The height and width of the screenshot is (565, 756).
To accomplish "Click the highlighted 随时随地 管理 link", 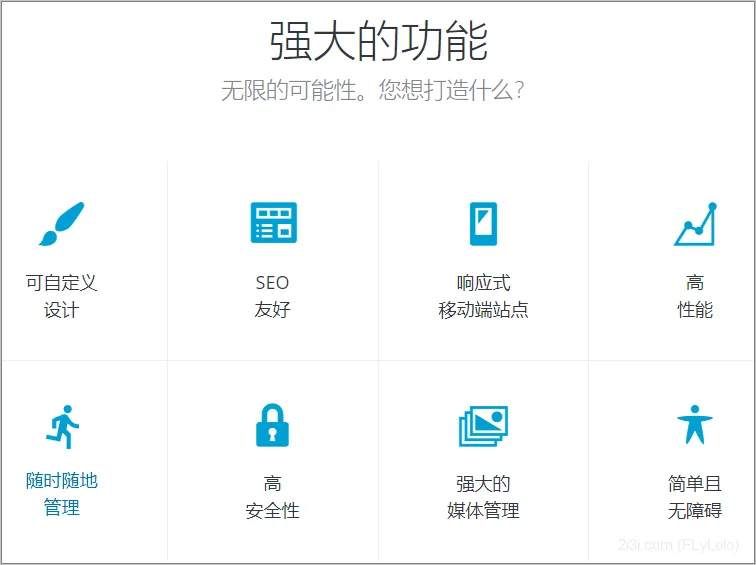I will tap(62, 494).
